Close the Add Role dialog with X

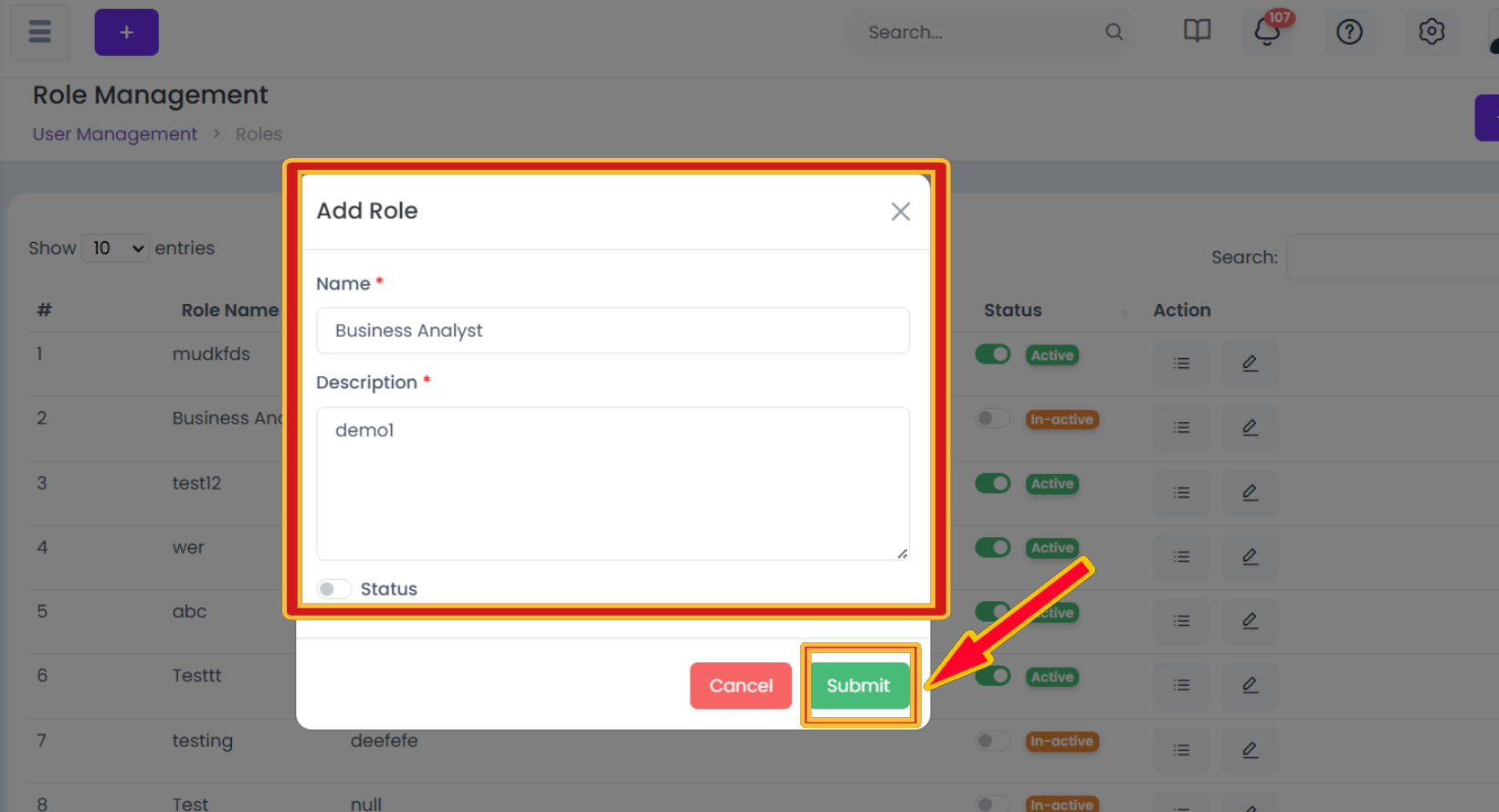901,212
